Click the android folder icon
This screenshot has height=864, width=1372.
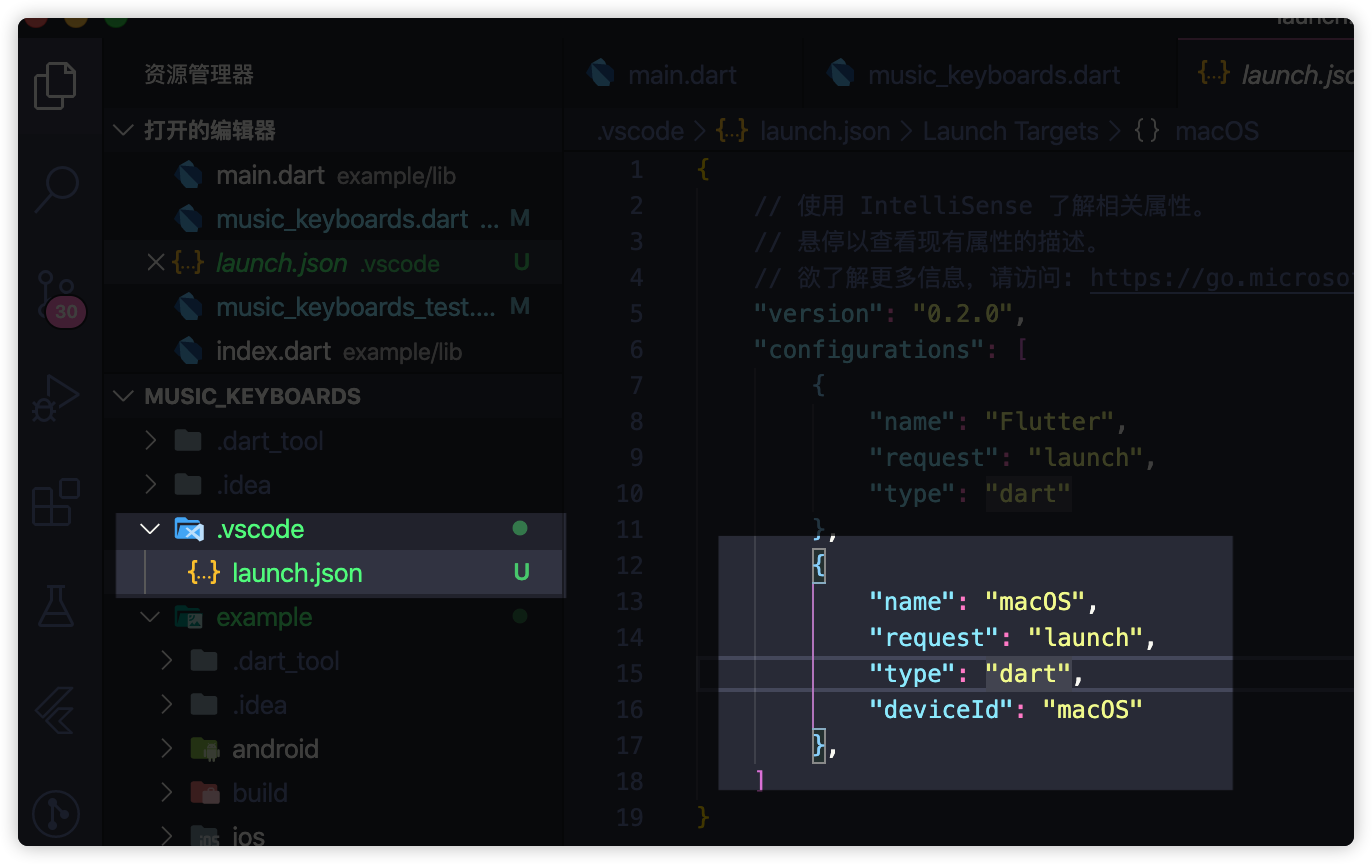[x=205, y=749]
